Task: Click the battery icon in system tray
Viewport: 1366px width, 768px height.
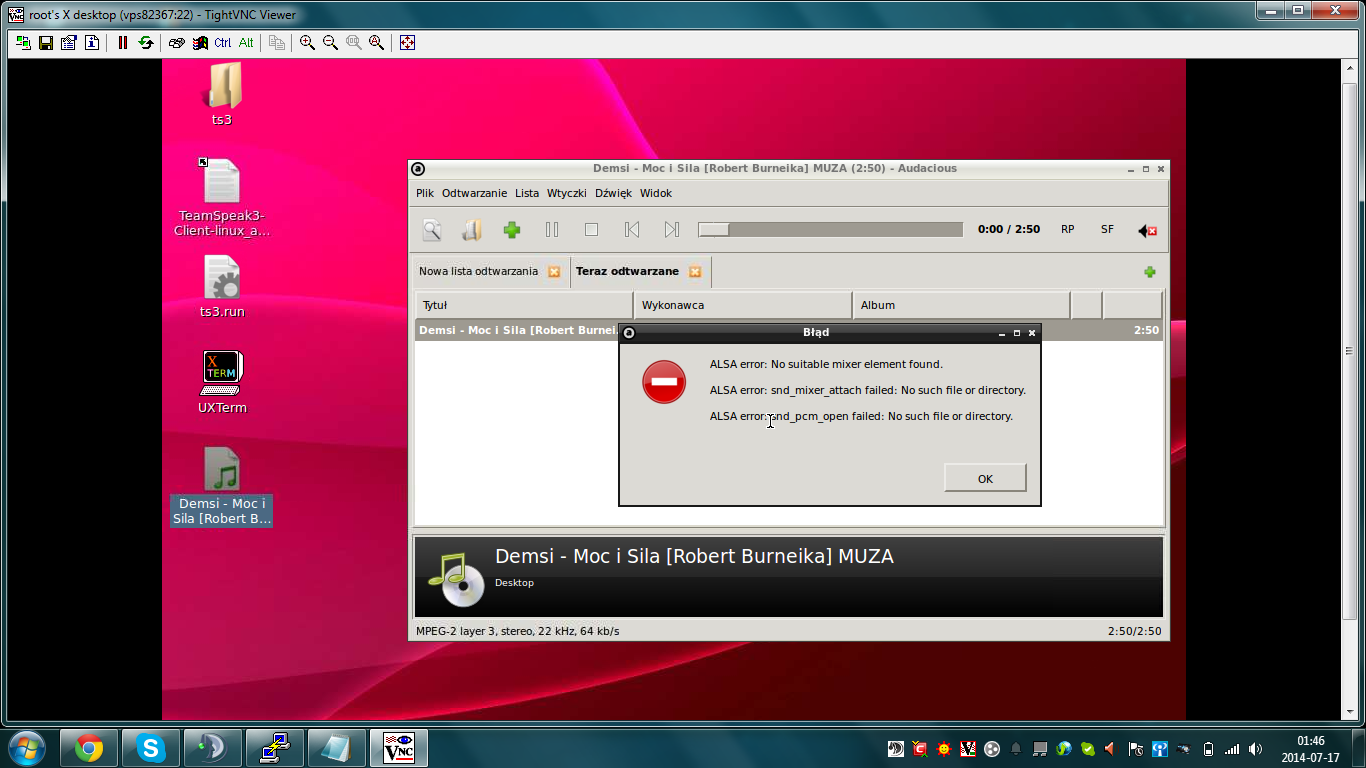Action: pos(1208,748)
